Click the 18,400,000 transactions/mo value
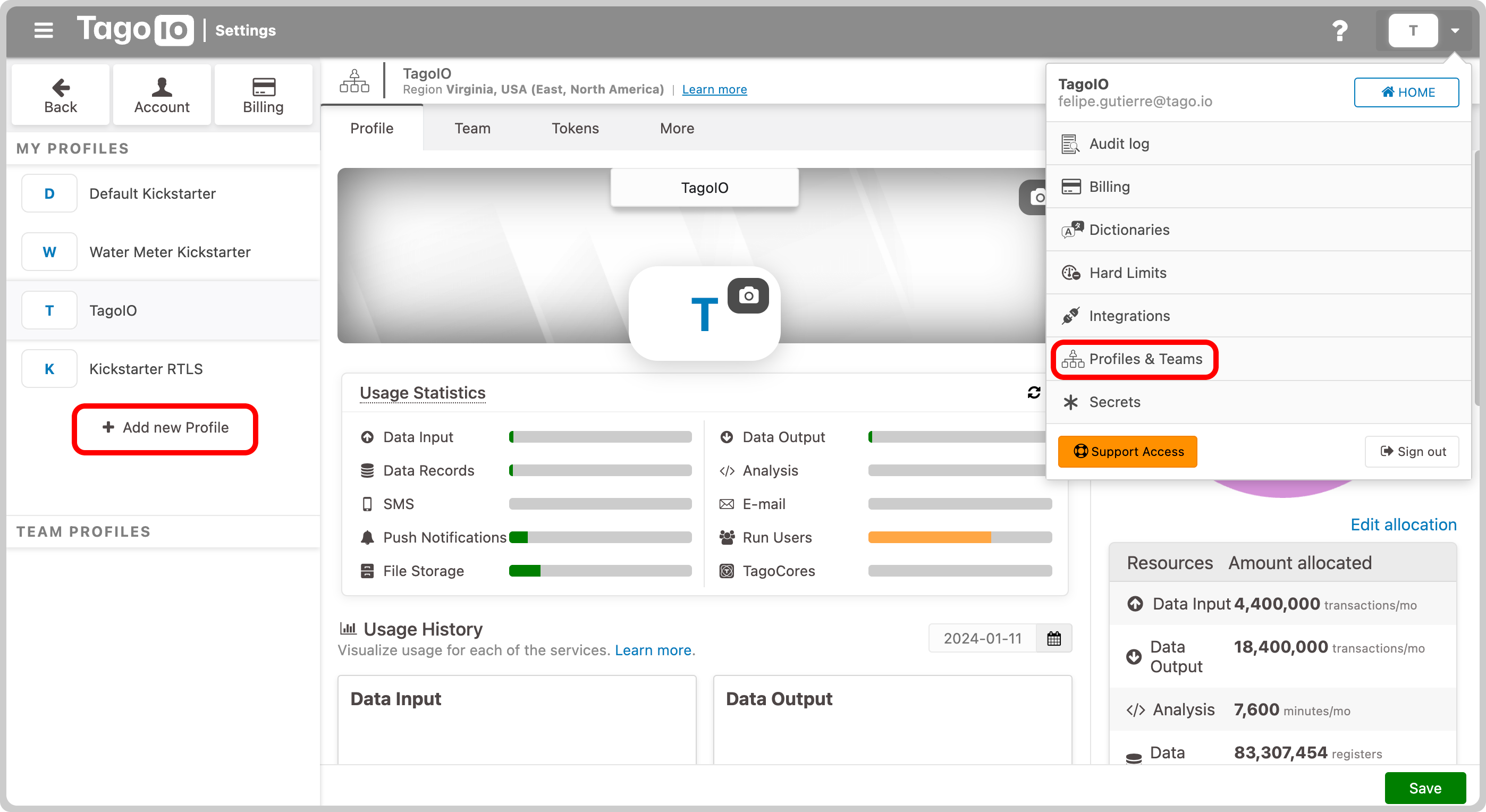1486x812 pixels. coord(1329,647)
